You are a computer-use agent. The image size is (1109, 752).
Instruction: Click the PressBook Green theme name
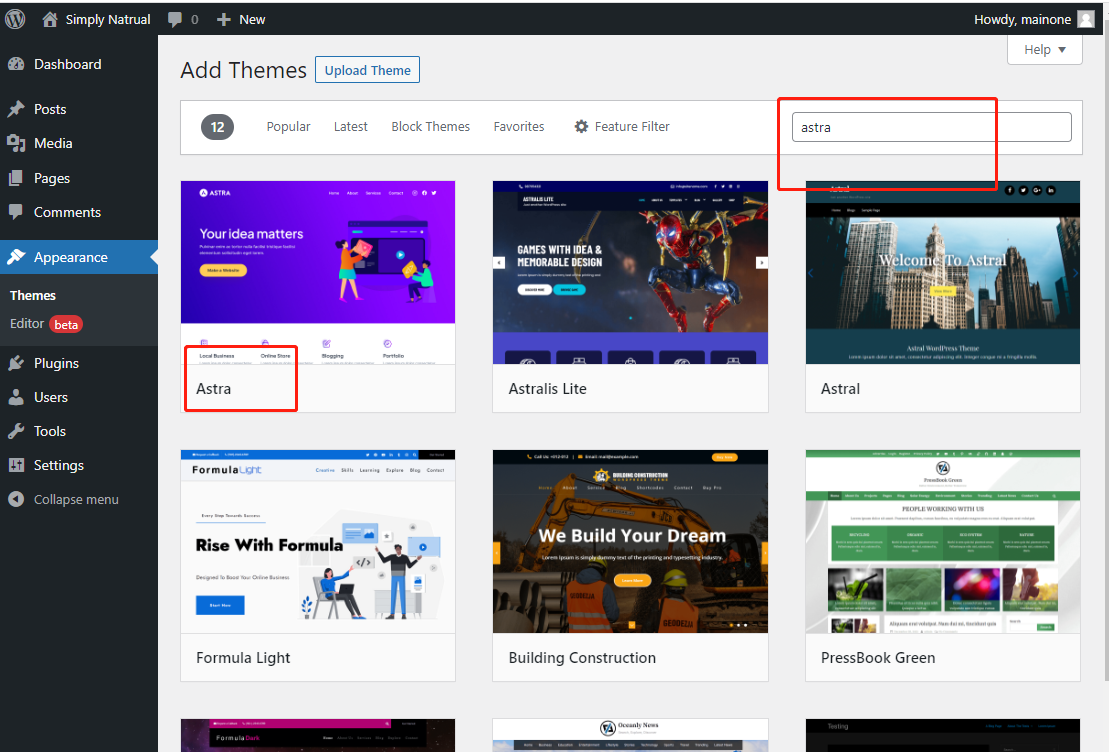878,658
